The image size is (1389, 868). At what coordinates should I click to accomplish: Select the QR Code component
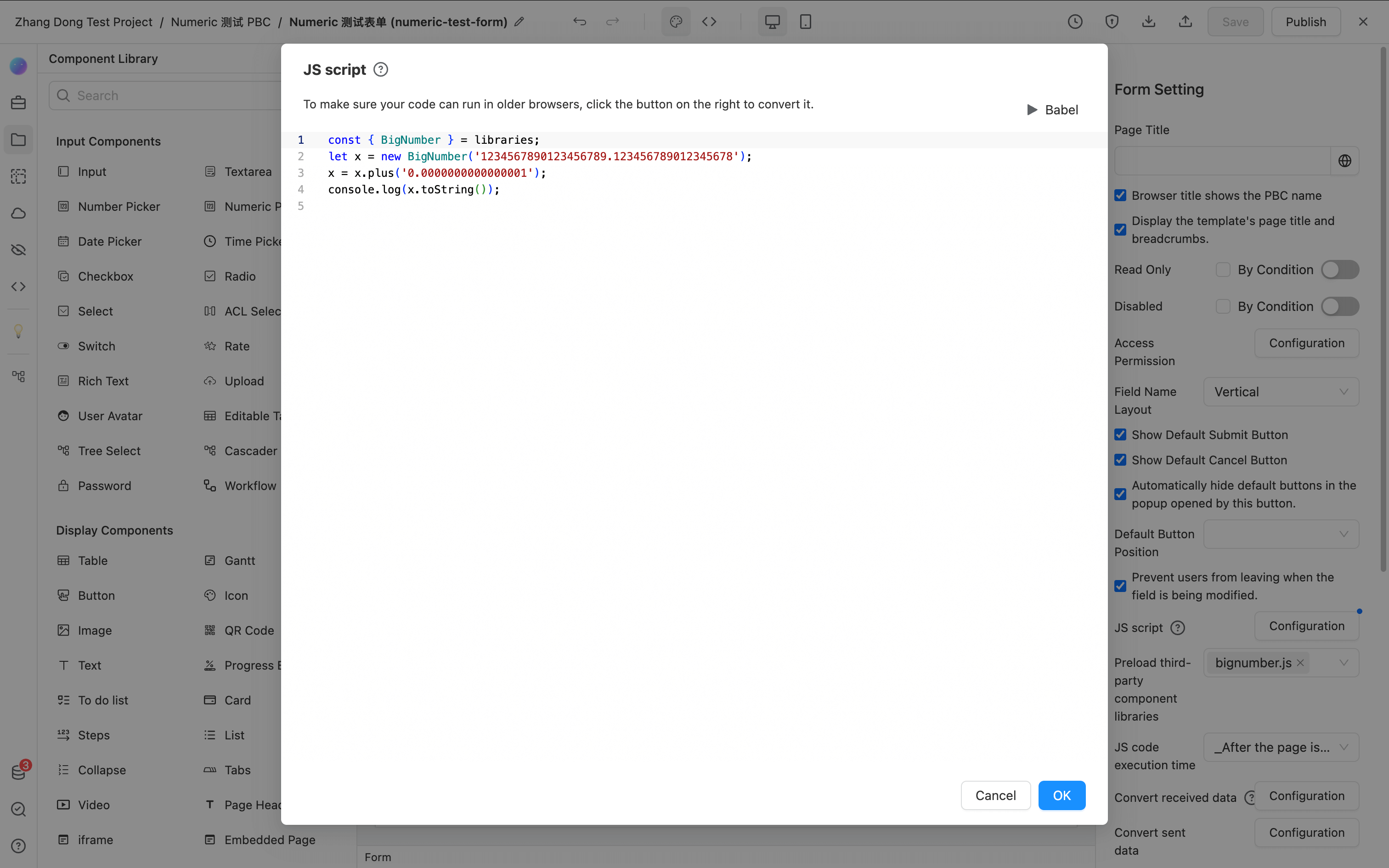[x=239, y=630]
